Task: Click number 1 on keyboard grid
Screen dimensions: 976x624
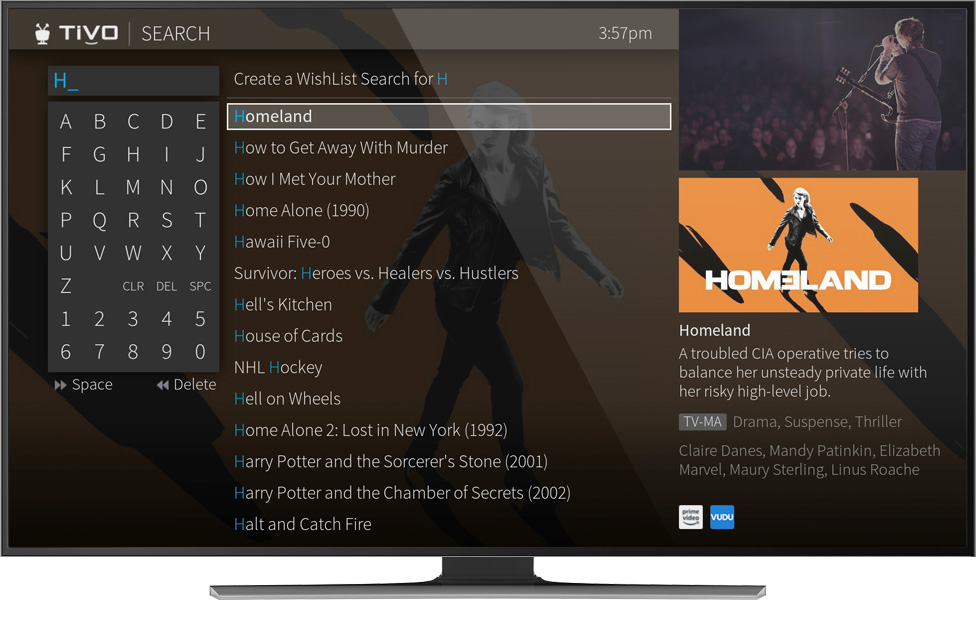Action: [x=66, y=319]
